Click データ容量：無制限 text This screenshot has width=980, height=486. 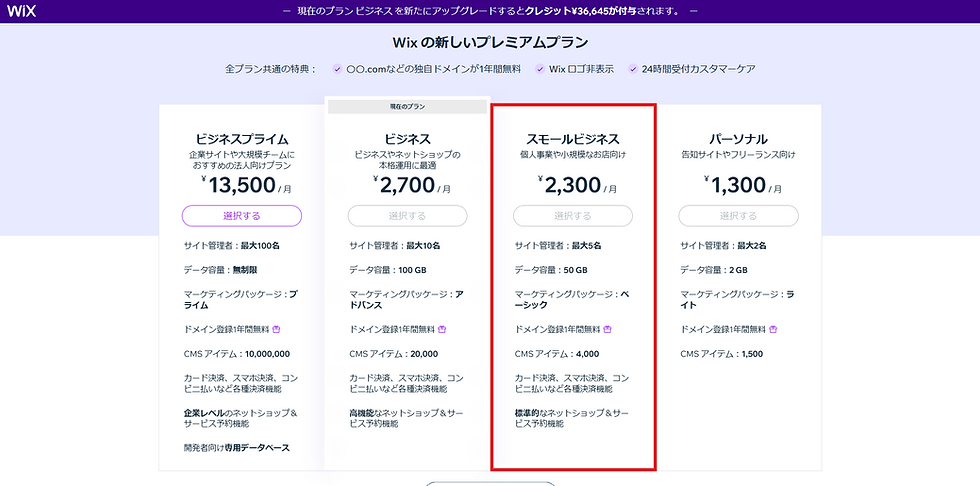(x=221, y=270)
